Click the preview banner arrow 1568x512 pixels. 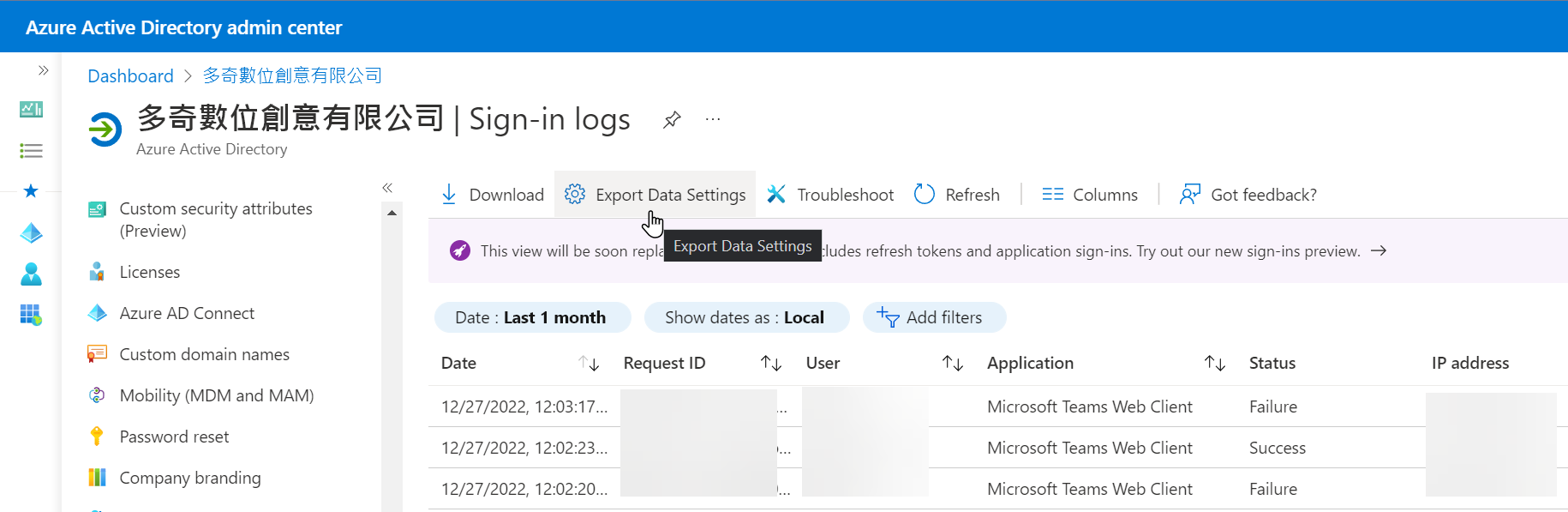[x=1379, y=251]
